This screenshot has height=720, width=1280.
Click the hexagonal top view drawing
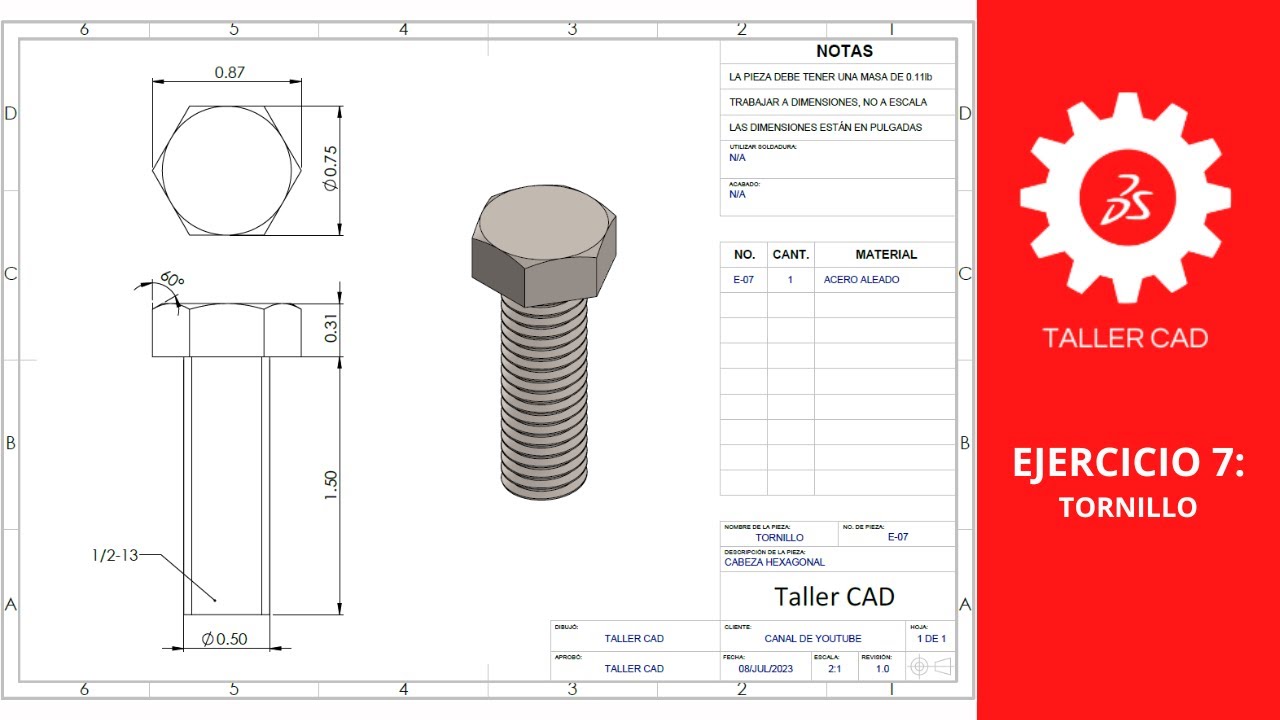(227, 171)
